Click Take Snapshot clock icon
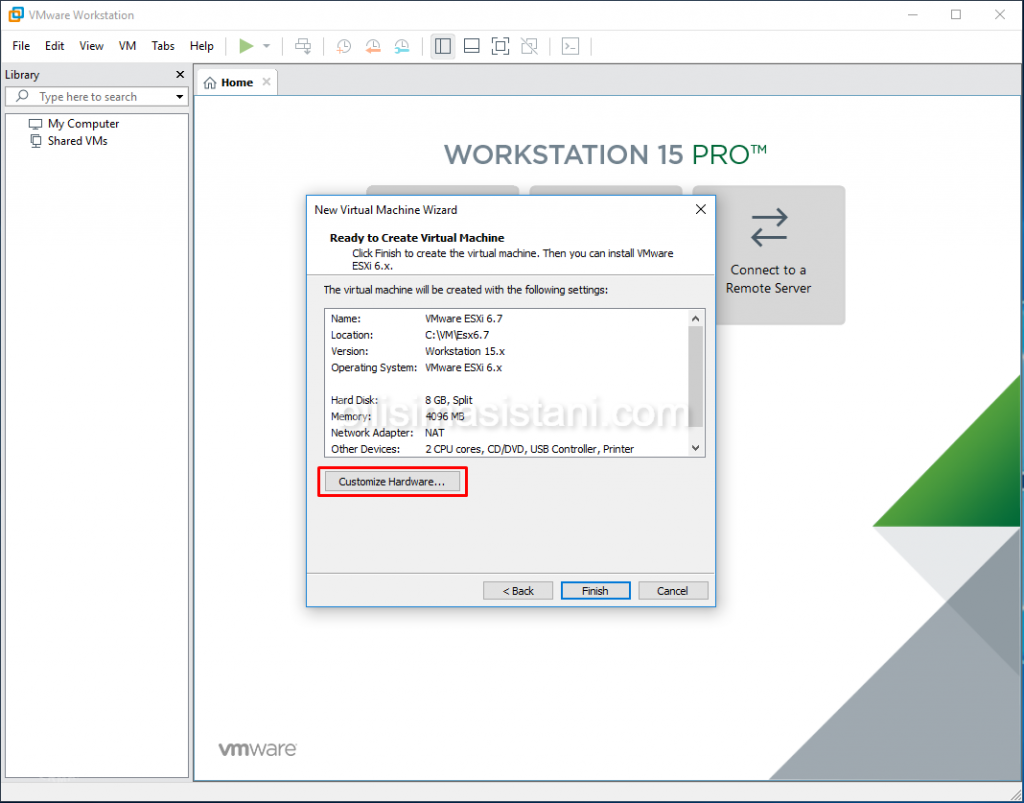The height and width of the screenshot is (803, 1024). coord(344,46)
